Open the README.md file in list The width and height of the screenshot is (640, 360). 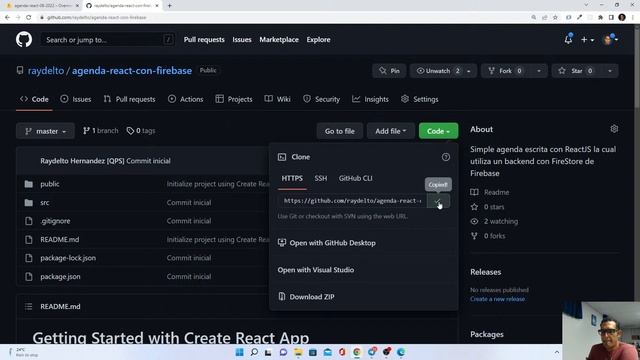tap(60, 240)
